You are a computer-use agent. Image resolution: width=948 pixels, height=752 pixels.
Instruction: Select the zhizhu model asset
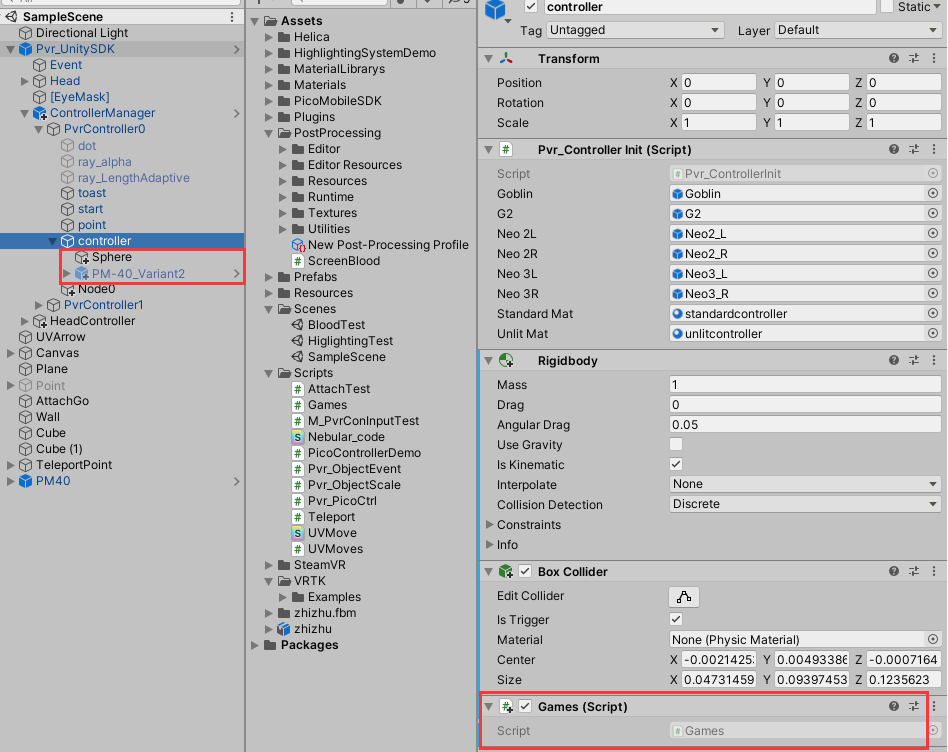305,629
